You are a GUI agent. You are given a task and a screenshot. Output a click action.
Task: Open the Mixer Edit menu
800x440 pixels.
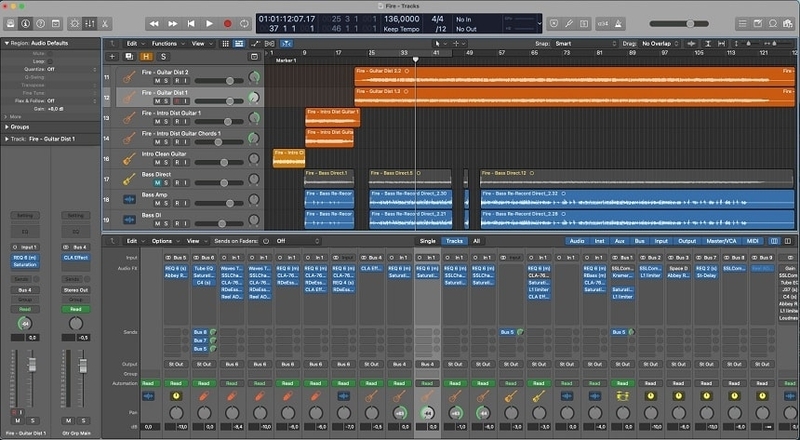(135, 241)
